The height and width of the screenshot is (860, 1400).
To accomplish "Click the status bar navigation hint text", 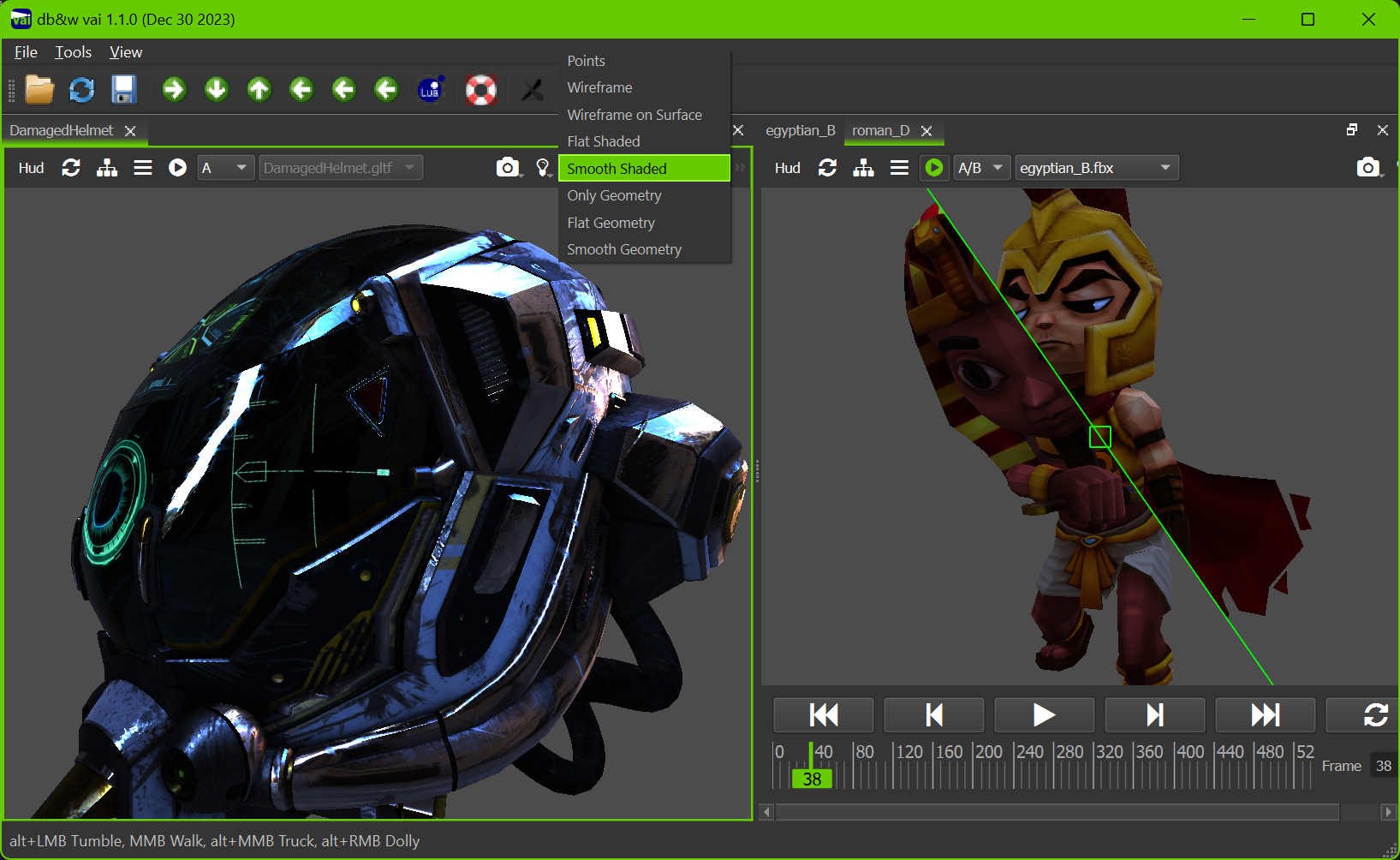I will 215,841.
